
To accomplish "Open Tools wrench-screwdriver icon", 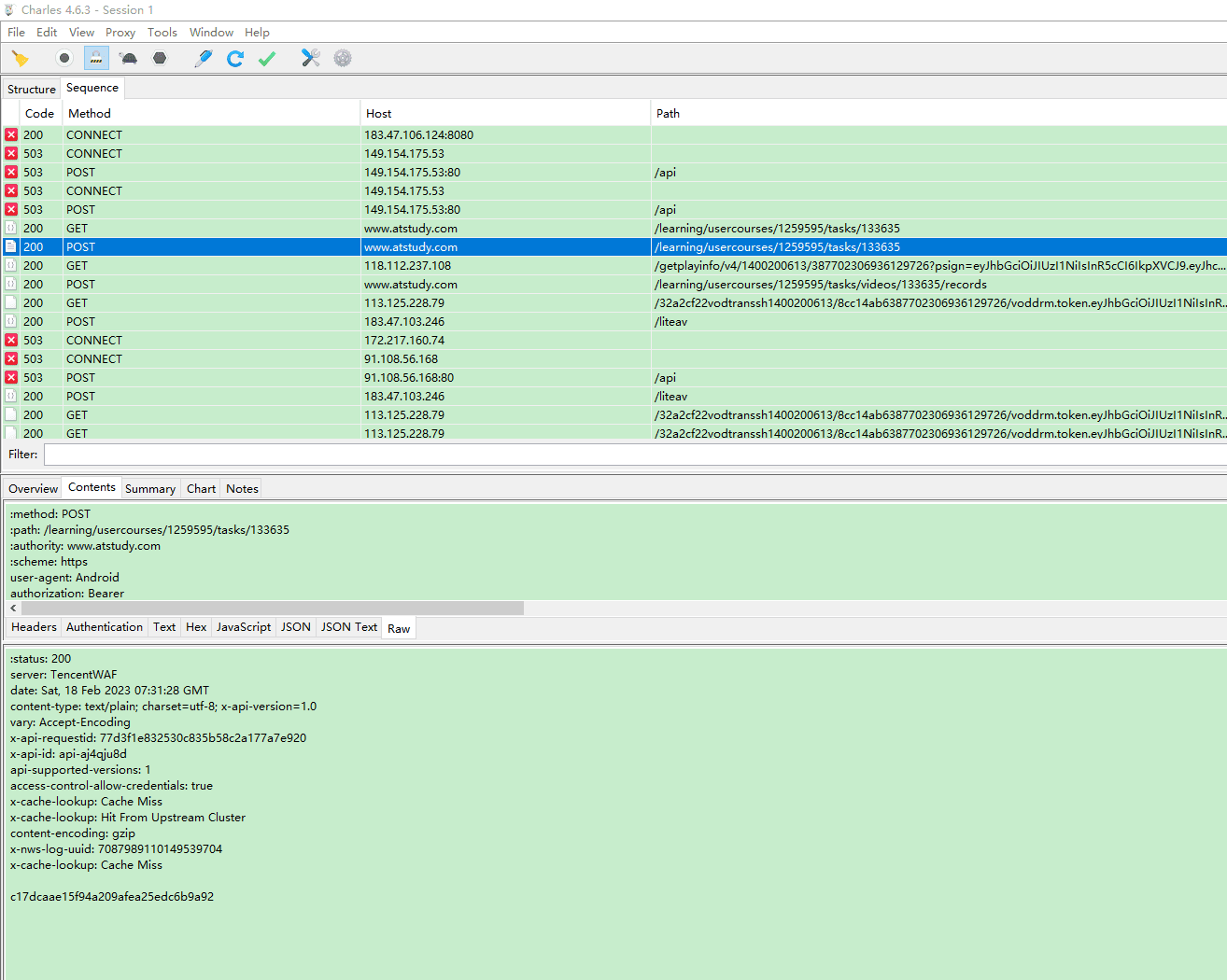I will (x=311, y=58).
